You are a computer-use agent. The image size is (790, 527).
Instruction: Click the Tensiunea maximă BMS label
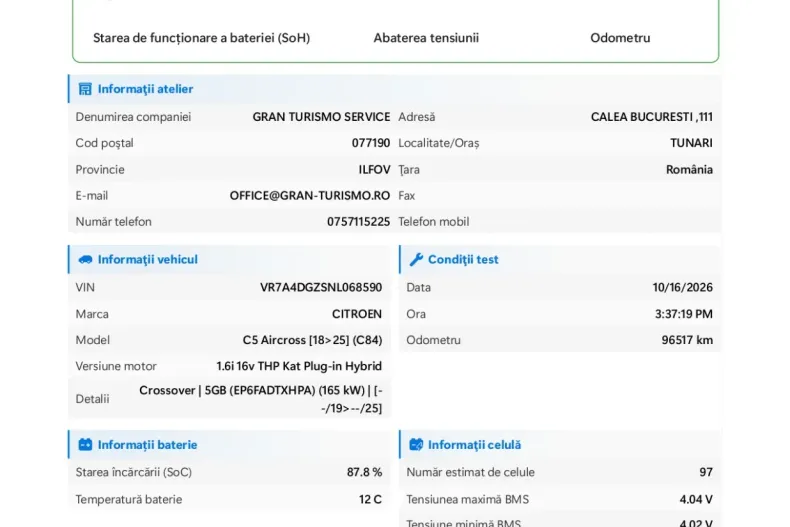coord(468,499)
